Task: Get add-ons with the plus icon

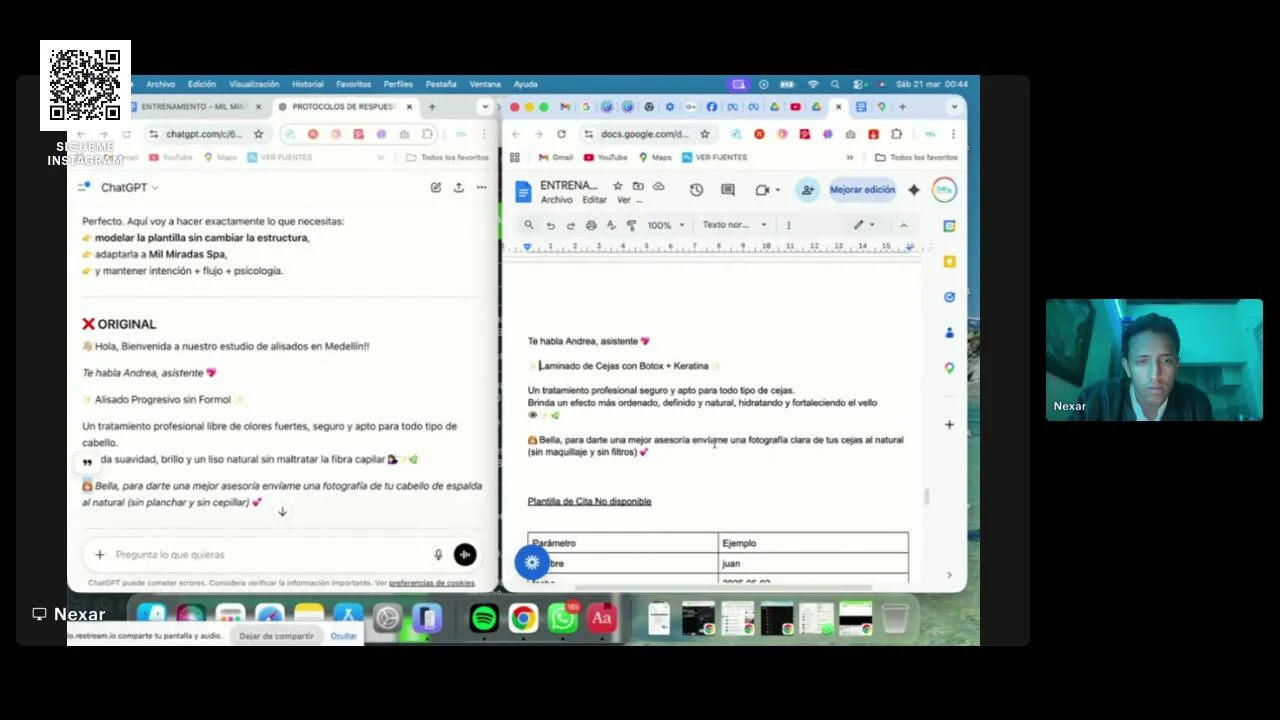Action: [949, 424]
